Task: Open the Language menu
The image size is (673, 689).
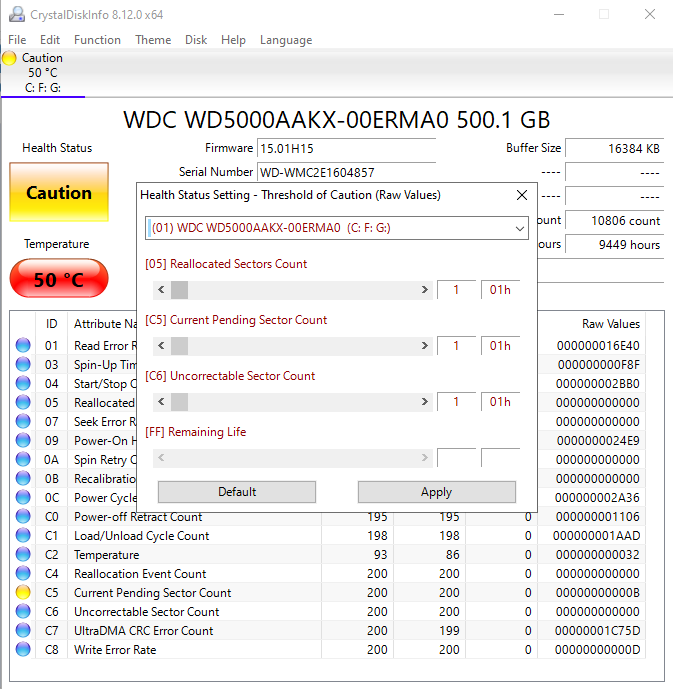Action: click(286, 40)
